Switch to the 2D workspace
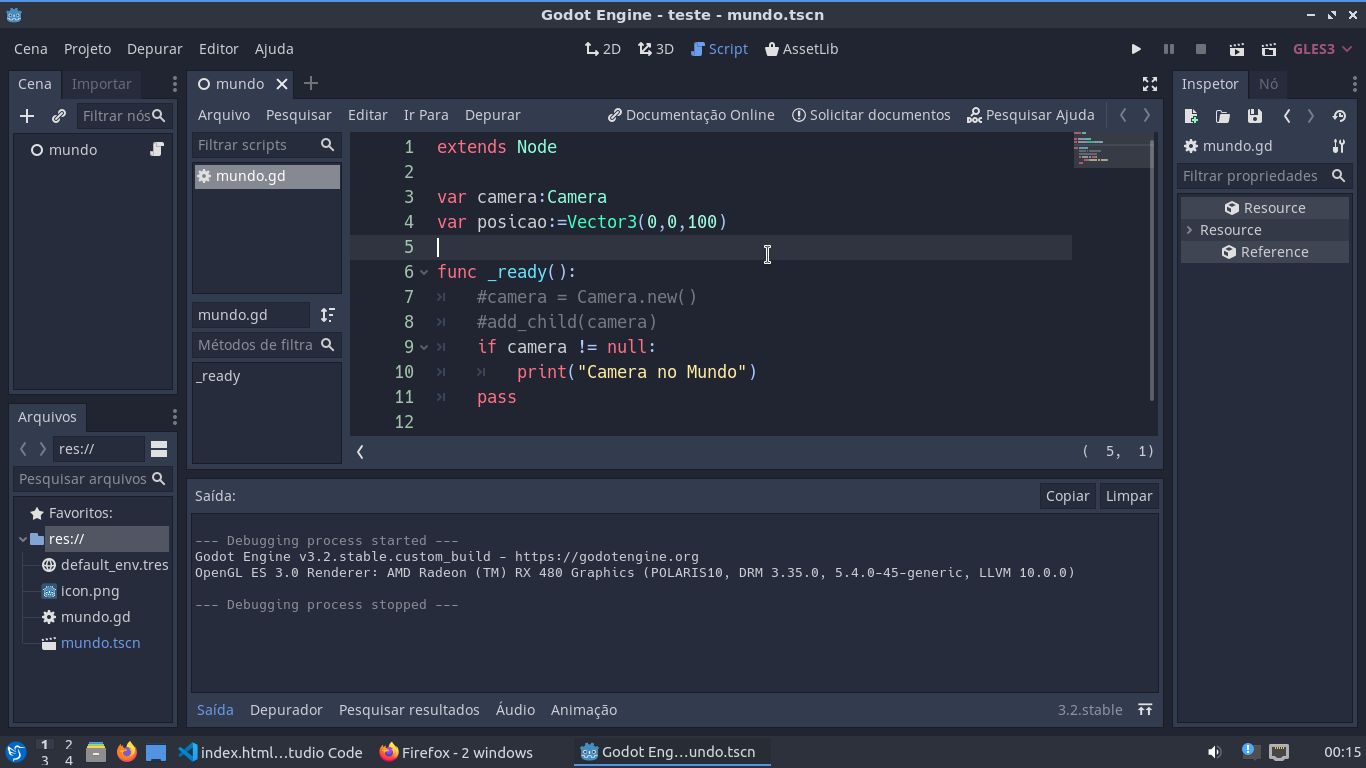 (603, 49)
